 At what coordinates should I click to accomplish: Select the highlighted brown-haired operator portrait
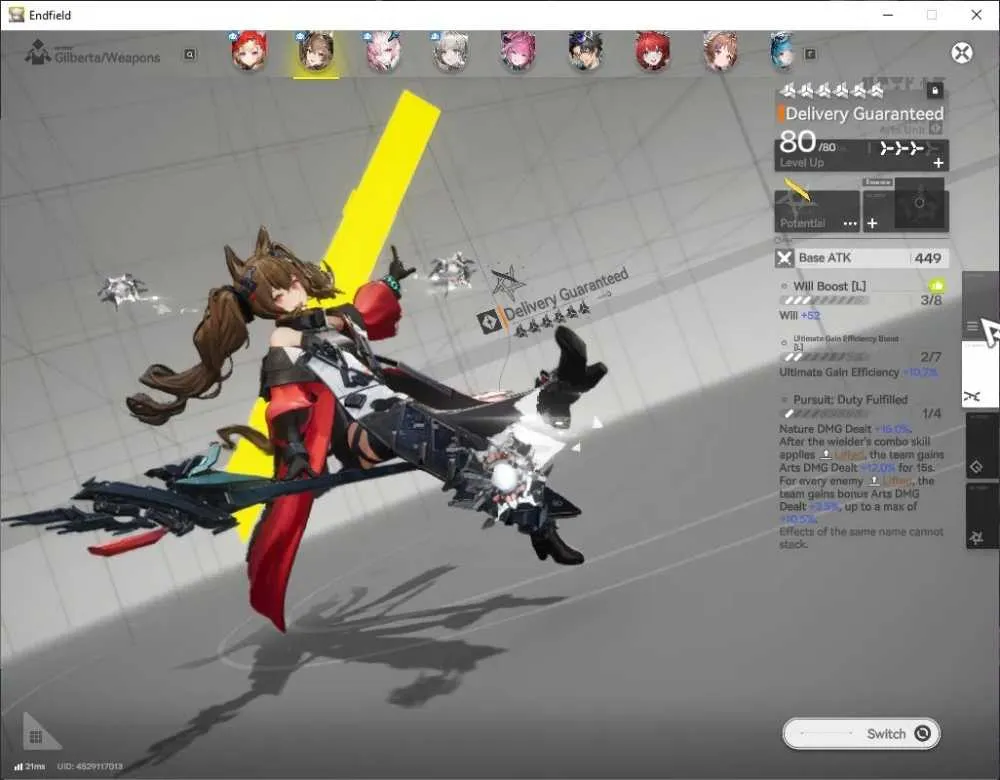(x=316, y=51)
